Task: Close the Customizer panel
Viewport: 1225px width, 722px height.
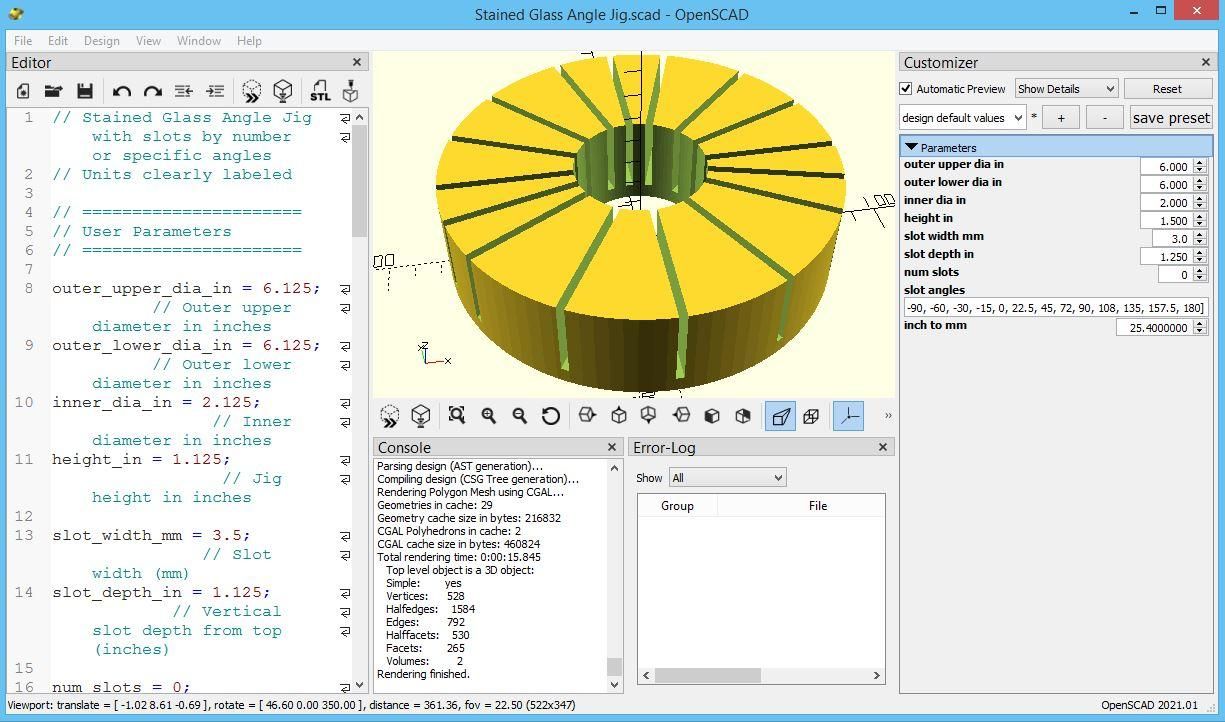Action: pyautogui.click(x=1205, y=62)
